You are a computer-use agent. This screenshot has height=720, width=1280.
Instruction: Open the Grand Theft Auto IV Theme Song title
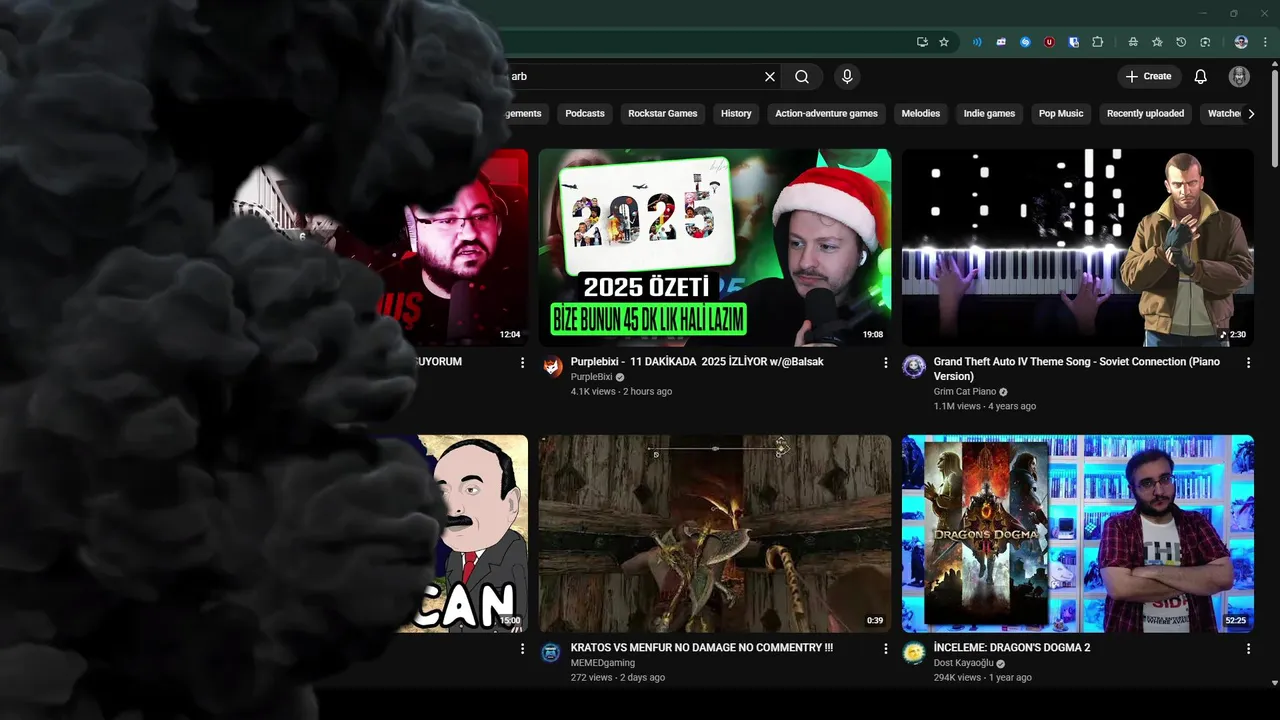pyautogui.click(x=1077, y=369)
